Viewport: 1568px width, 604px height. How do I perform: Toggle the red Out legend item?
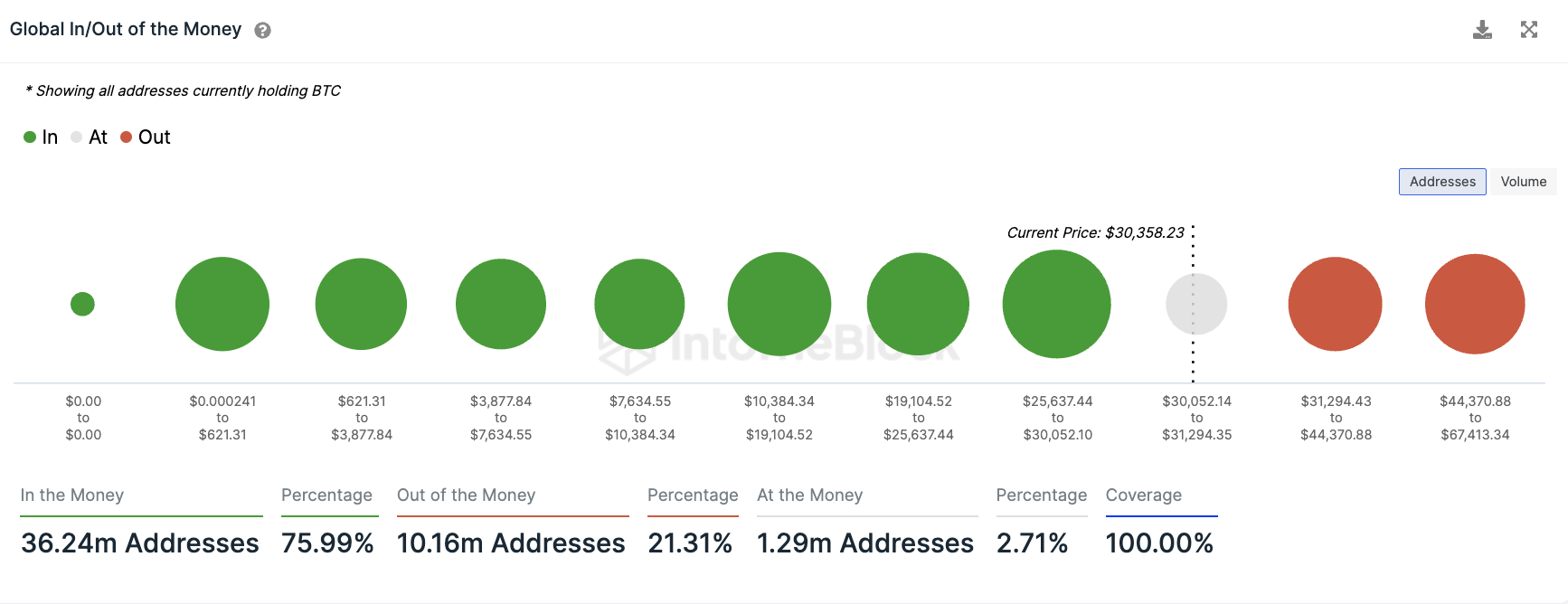pos(146,137)
